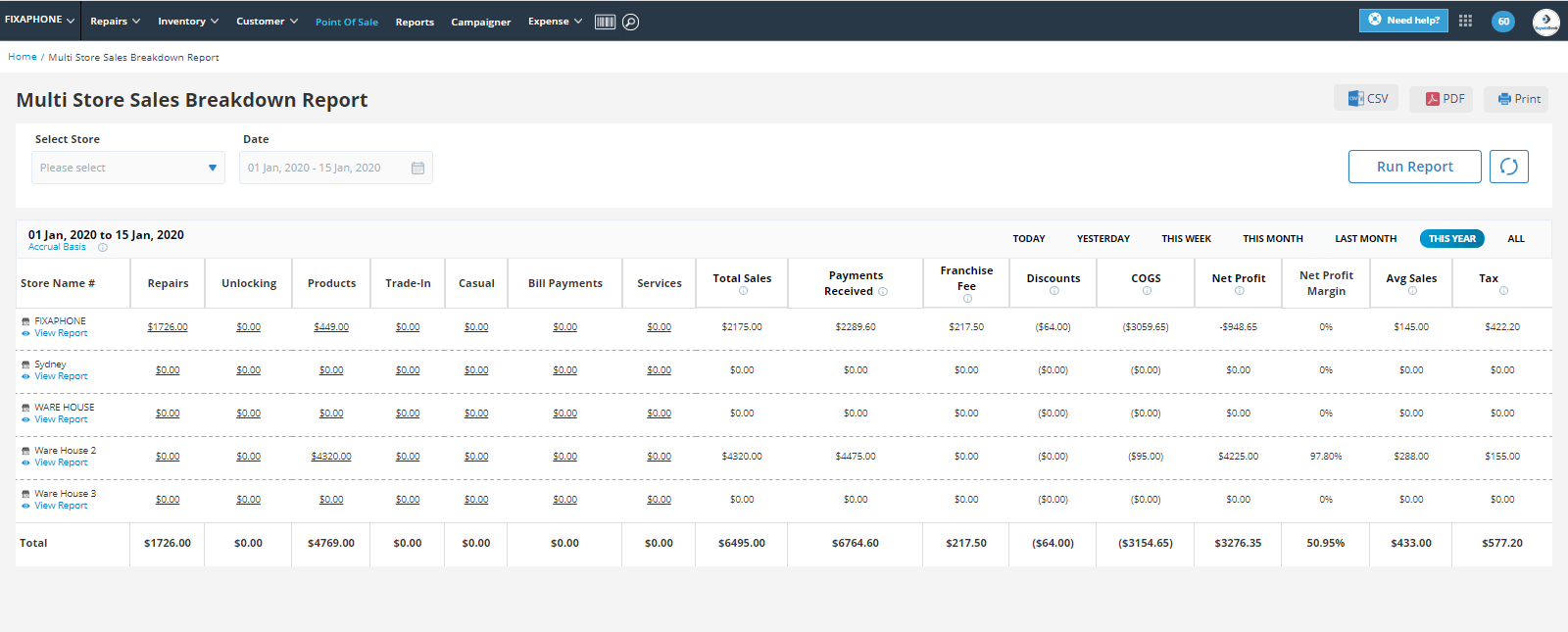Print the sales breakdown report
The width and height of the screenshot is (1568, 632).
coord(1516,99)
